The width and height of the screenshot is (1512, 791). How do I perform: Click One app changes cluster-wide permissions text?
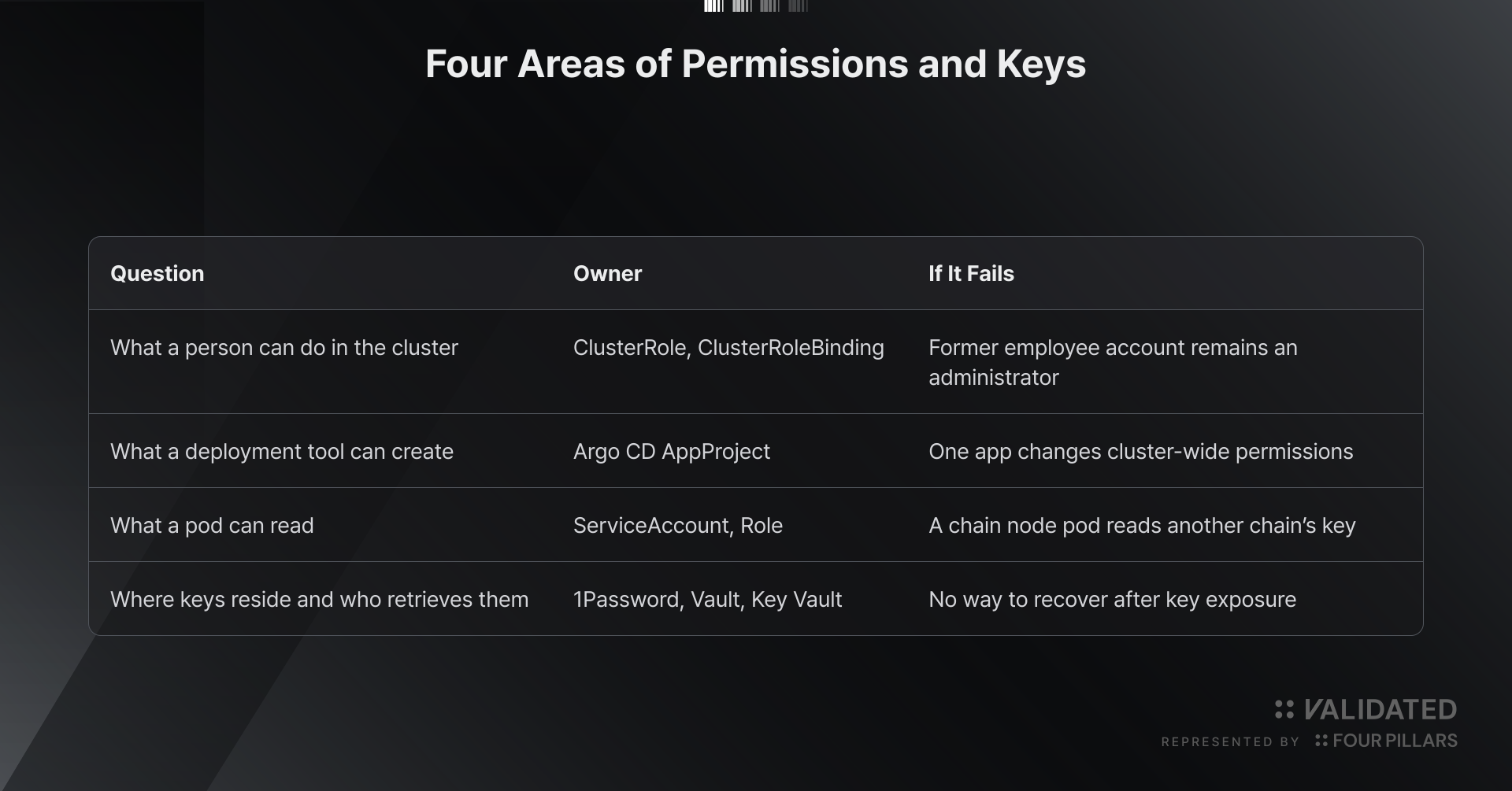pos(1141,452)
